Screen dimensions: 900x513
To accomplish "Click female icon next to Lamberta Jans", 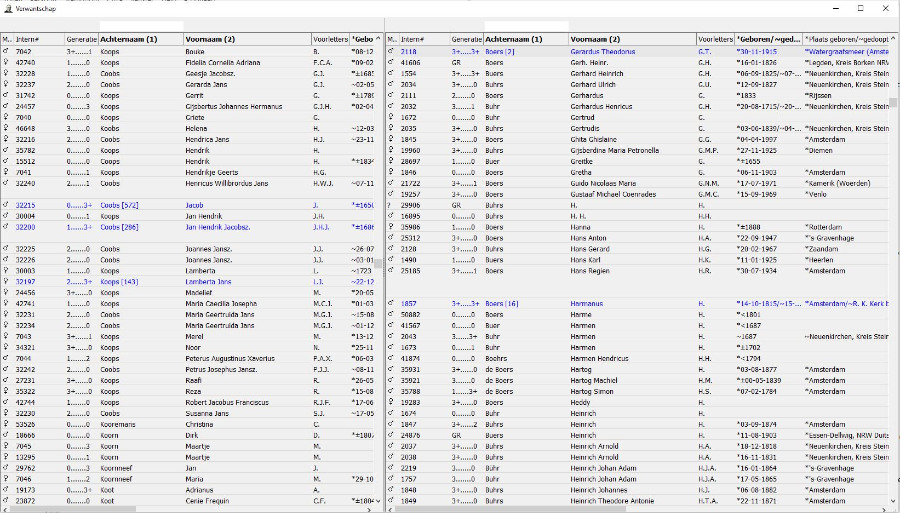I will [6, 282].
